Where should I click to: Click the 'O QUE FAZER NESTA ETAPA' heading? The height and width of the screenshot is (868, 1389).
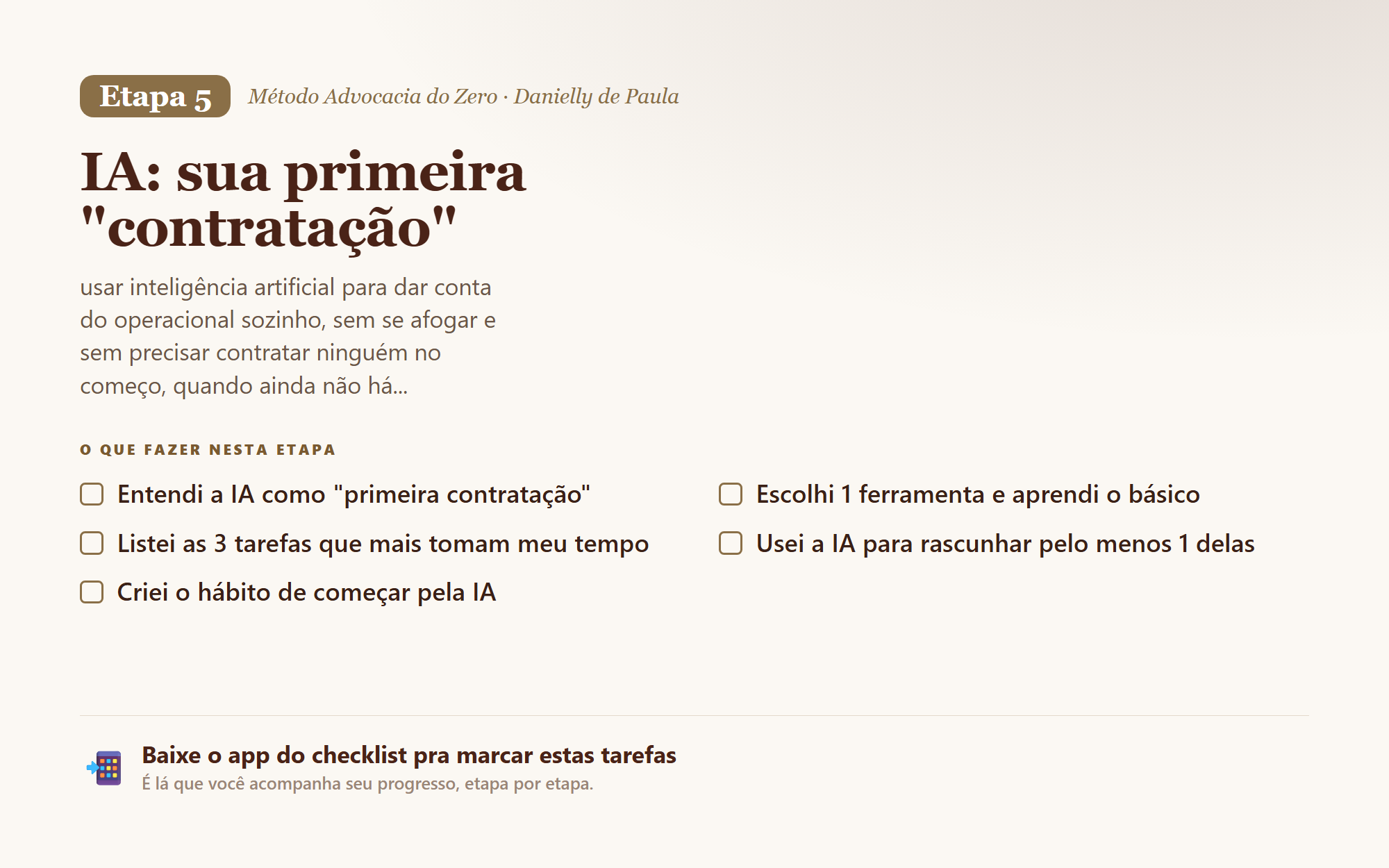click(208, 450)
